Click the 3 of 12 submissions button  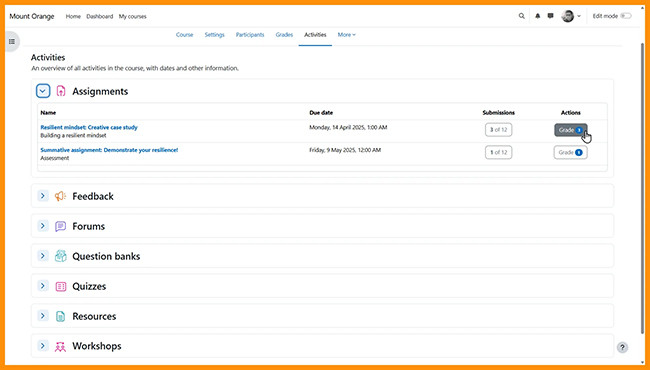[x=499, y=130]
